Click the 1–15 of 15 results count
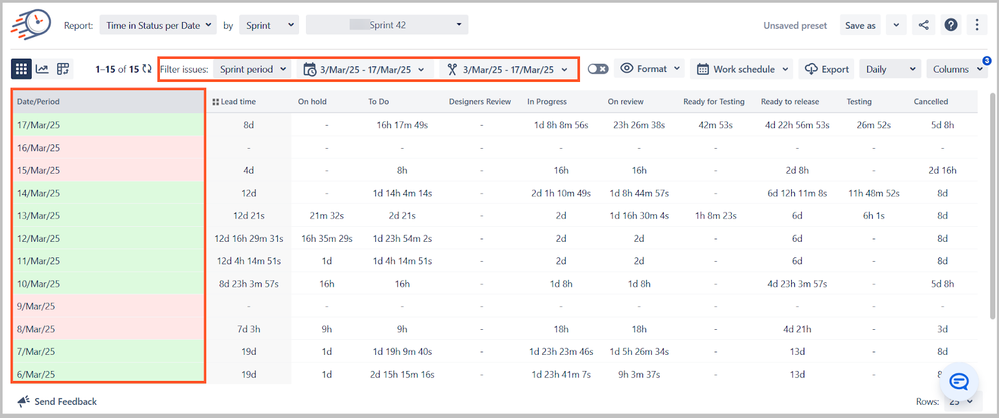999x418 pixels. (x=117, y=69)
